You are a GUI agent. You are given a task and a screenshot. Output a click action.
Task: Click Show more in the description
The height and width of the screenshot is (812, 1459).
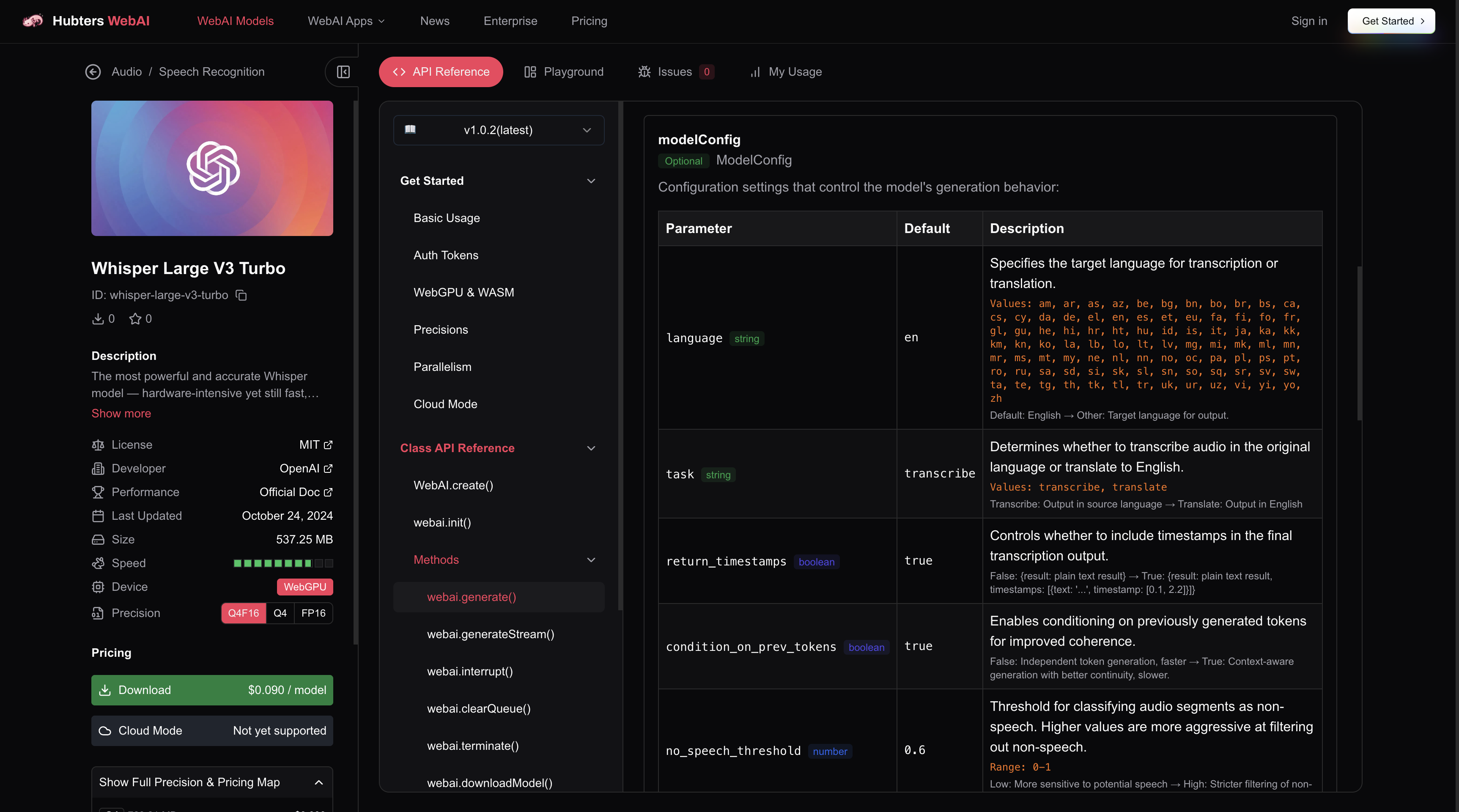click(x=121, y=413)
